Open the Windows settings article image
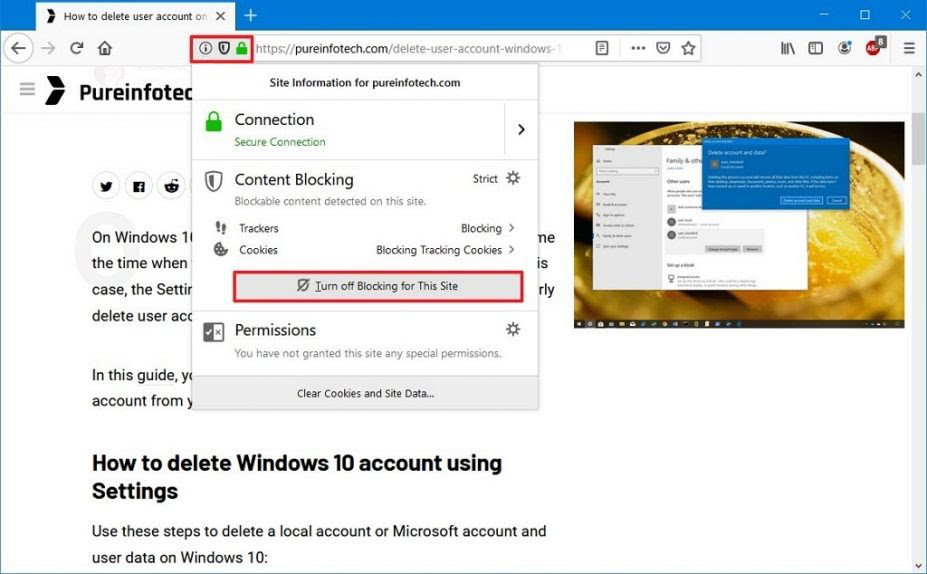 click(738, 225)
